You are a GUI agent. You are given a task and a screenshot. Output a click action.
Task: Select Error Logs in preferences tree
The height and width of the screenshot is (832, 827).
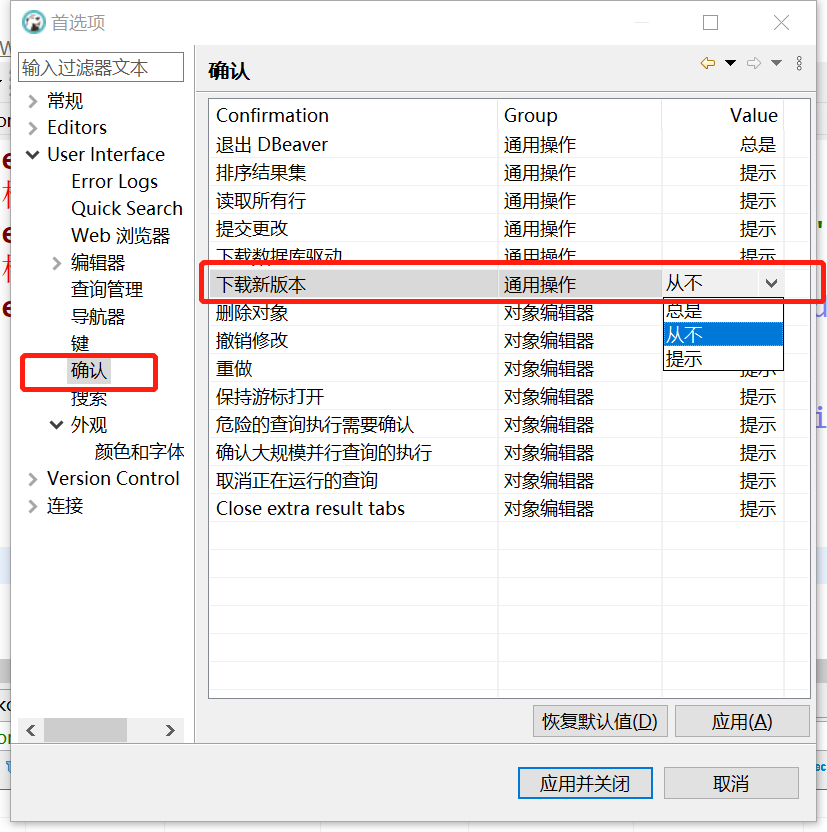(x=115, y=181)
